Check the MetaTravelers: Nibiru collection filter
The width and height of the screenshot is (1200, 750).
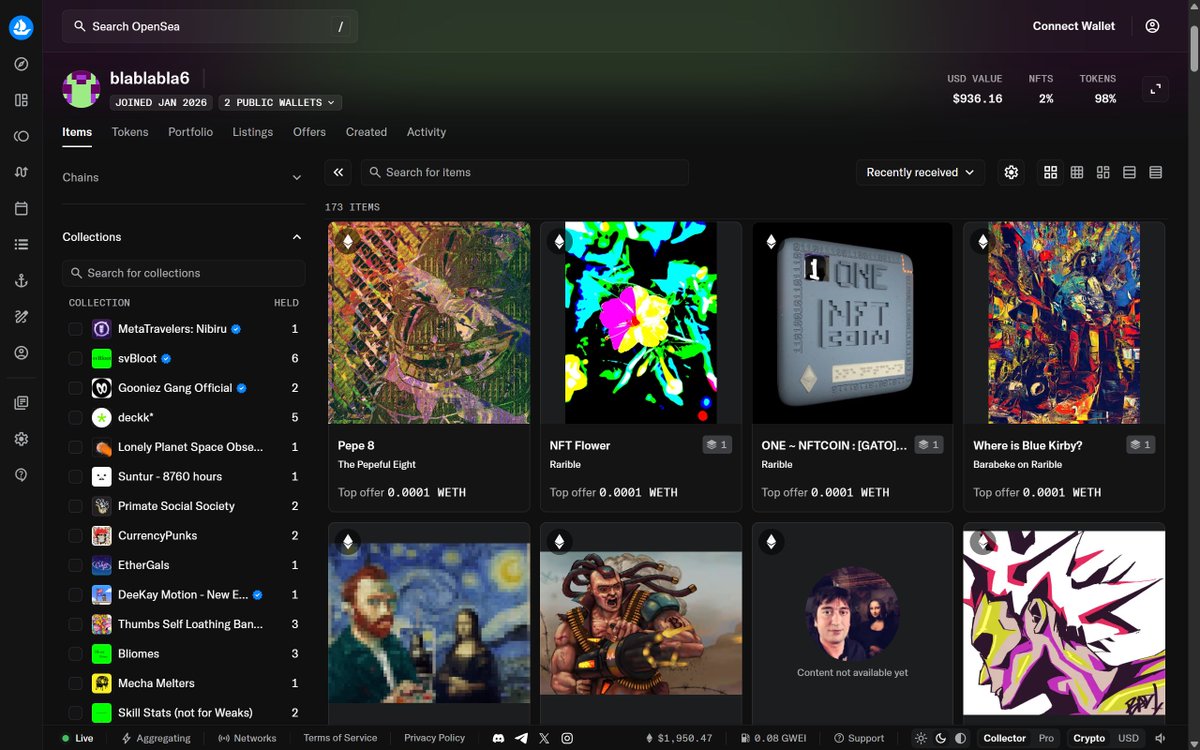tap(75, 329)
